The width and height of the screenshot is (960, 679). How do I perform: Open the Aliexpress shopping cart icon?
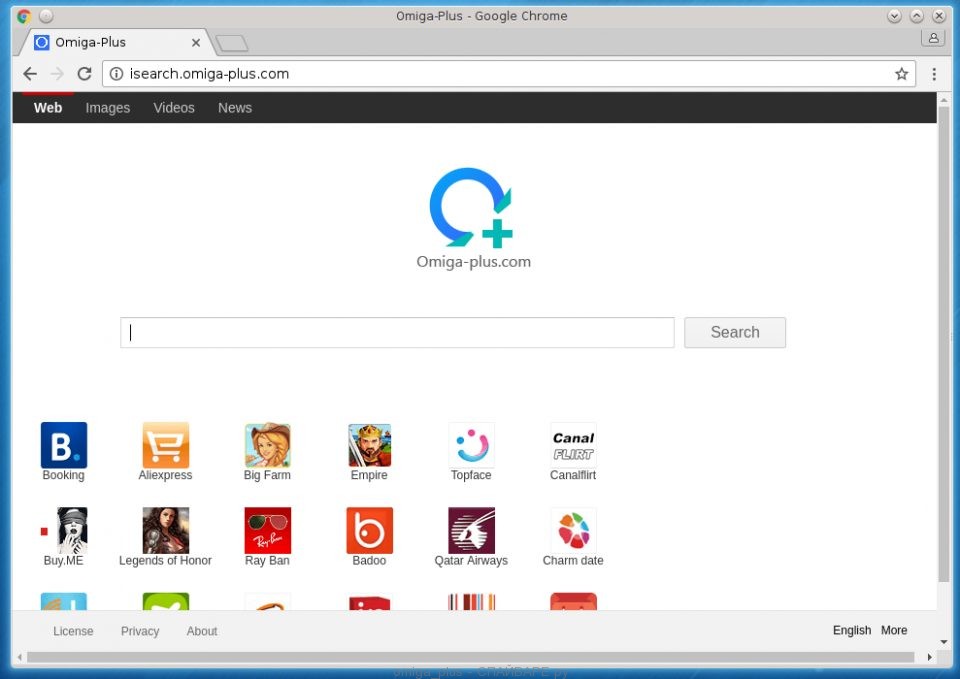point(165,445)
